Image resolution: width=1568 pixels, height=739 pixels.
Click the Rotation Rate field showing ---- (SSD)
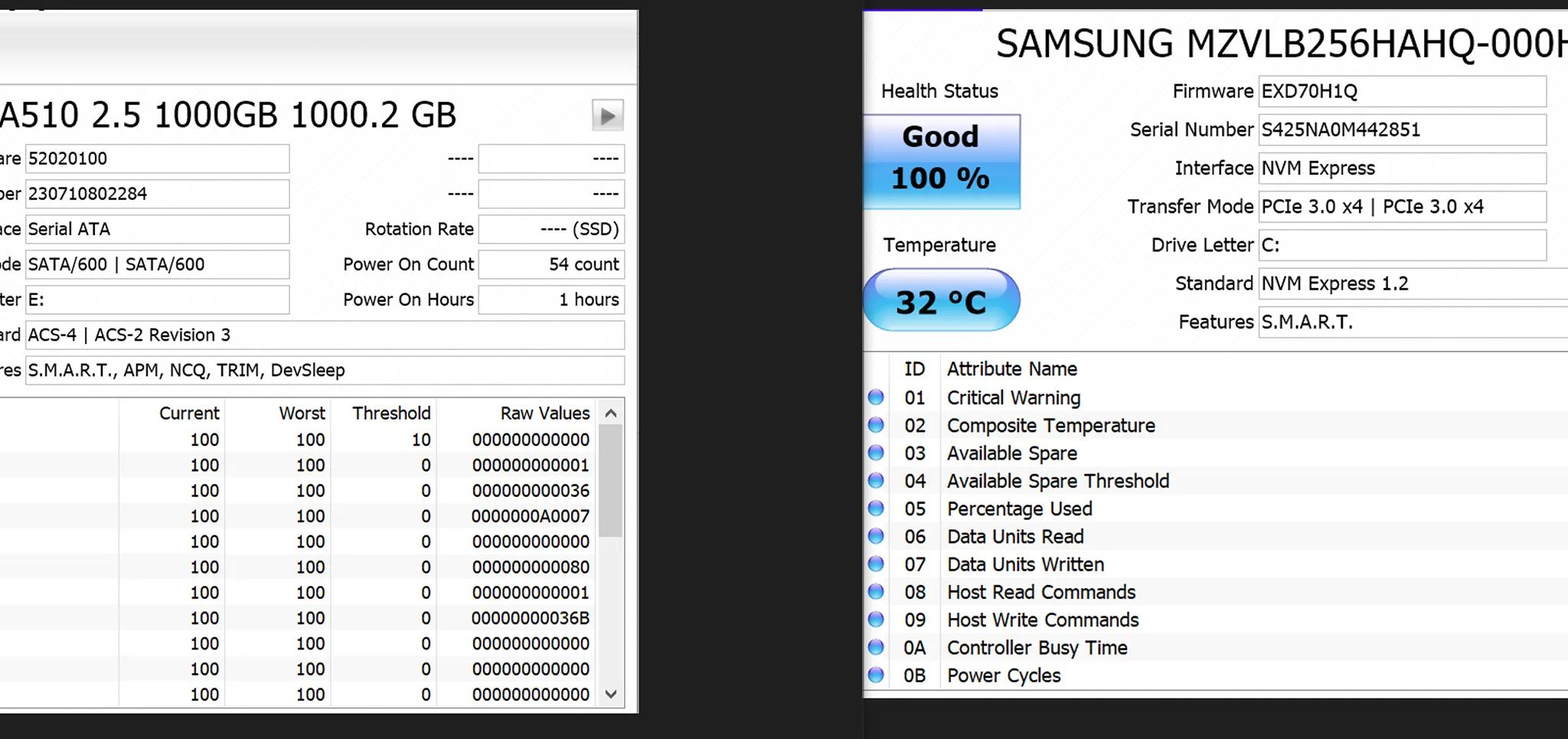(551, 229)
